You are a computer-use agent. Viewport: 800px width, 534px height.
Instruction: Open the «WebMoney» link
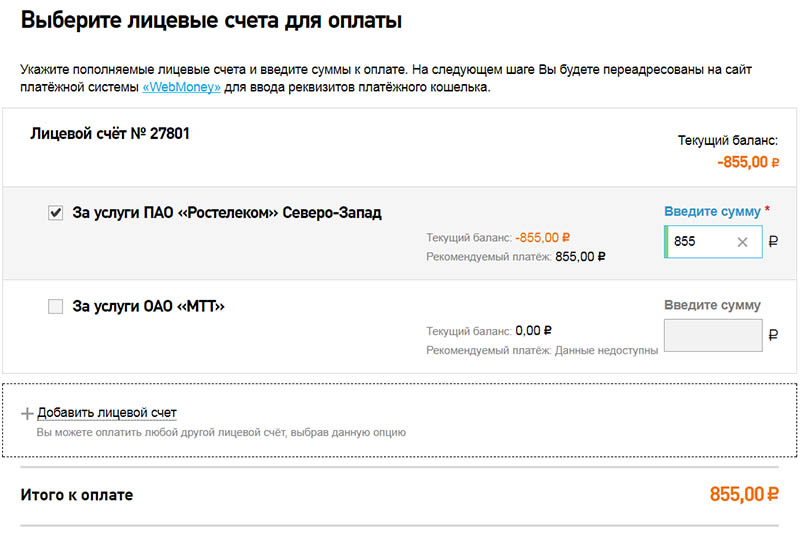click(181, 87)
